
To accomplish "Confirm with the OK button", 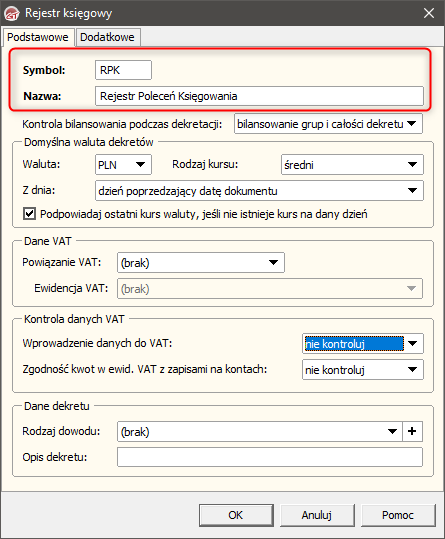I will click(236, 515).
